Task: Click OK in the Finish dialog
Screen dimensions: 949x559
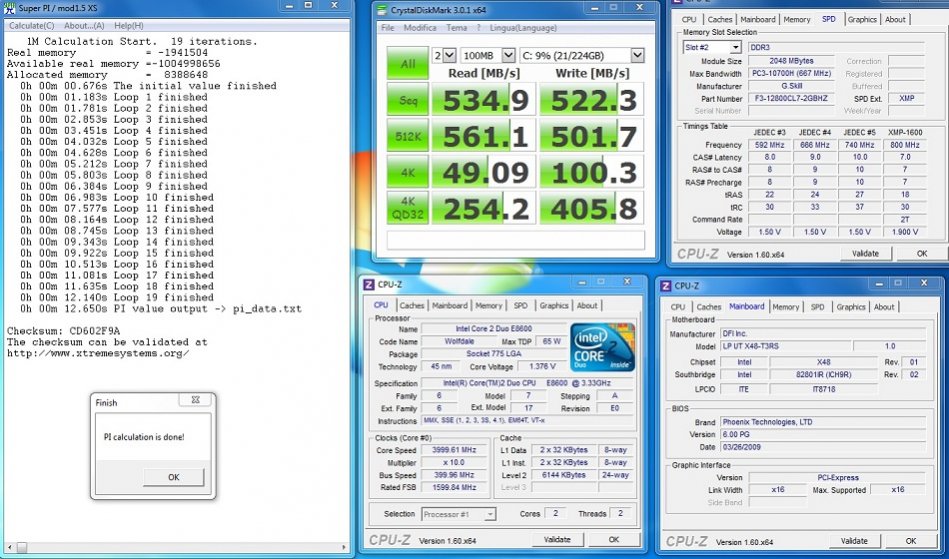Action: tap(174, 477)
